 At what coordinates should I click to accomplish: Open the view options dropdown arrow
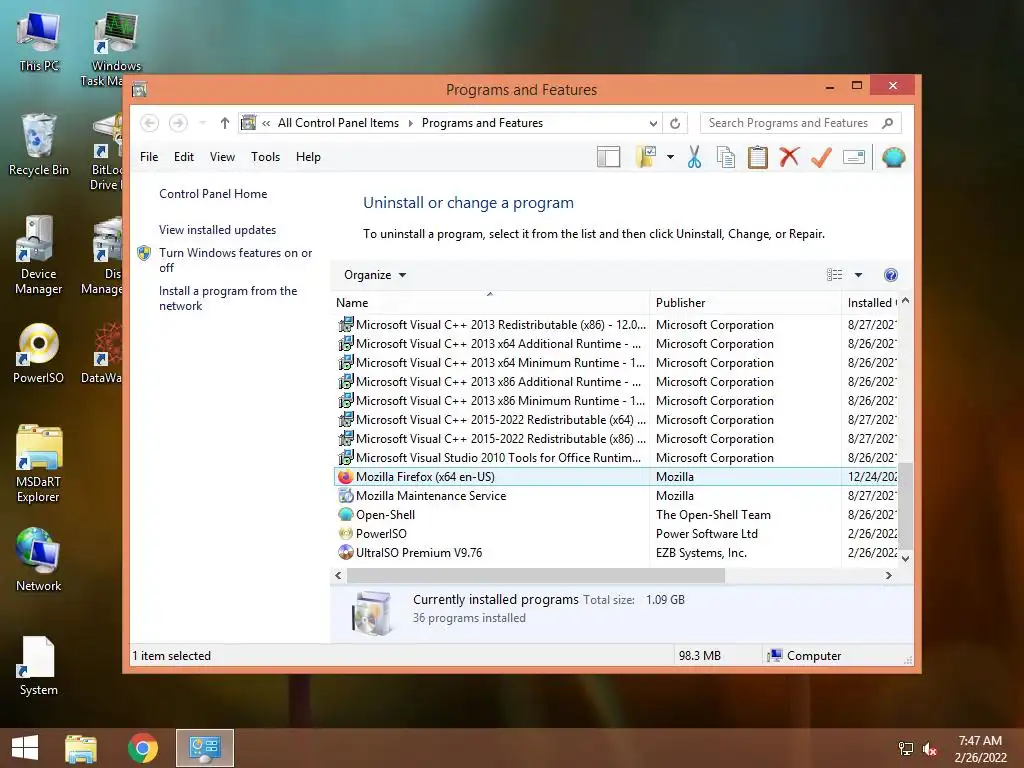point(858,275)
